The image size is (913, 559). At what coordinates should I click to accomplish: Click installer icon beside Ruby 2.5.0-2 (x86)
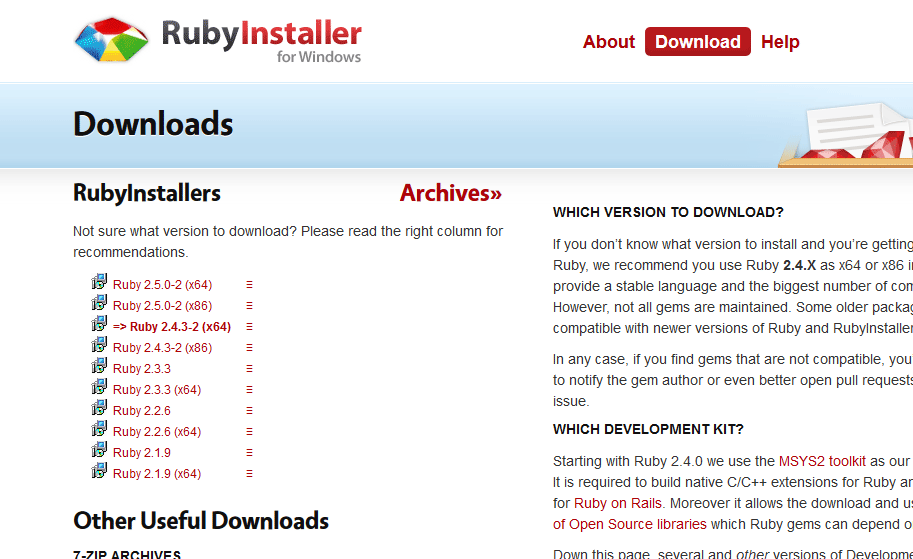click(99, 303)
